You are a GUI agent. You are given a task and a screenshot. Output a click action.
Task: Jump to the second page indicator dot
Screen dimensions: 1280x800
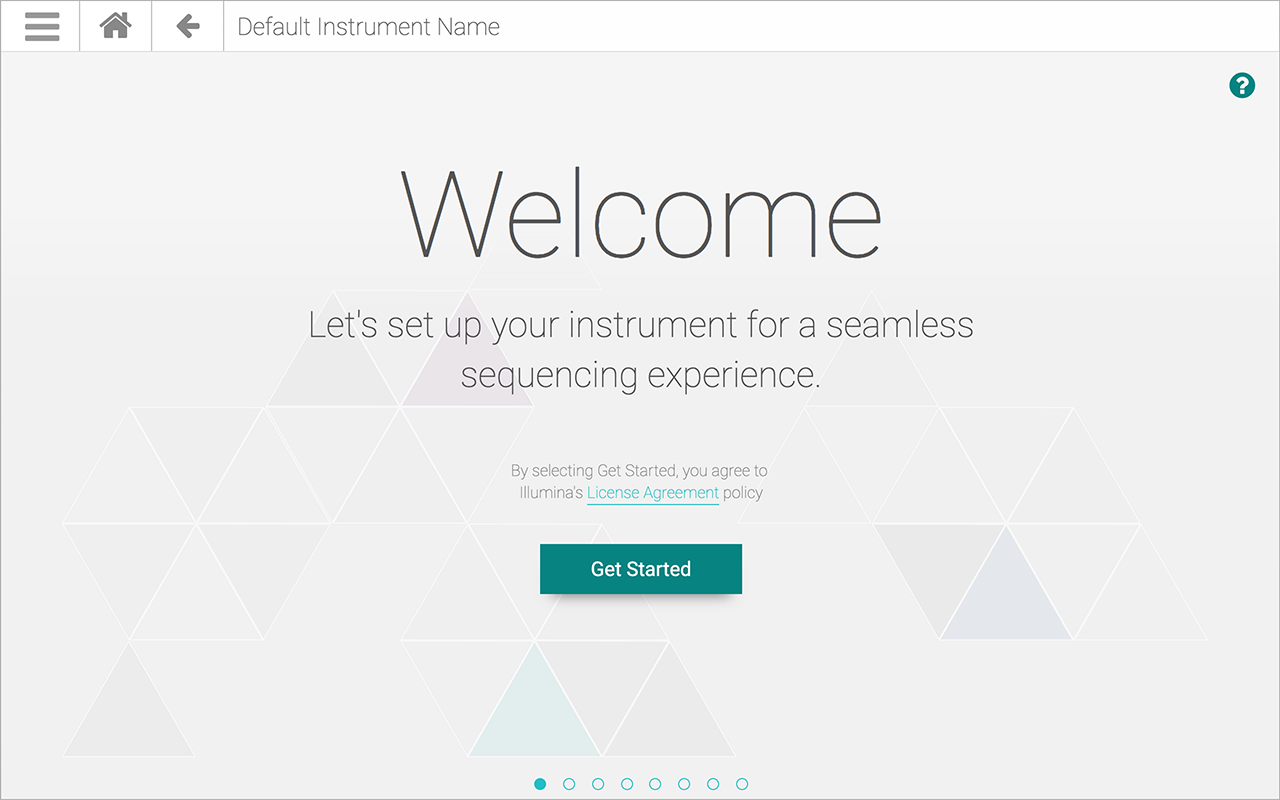(569, 784)
